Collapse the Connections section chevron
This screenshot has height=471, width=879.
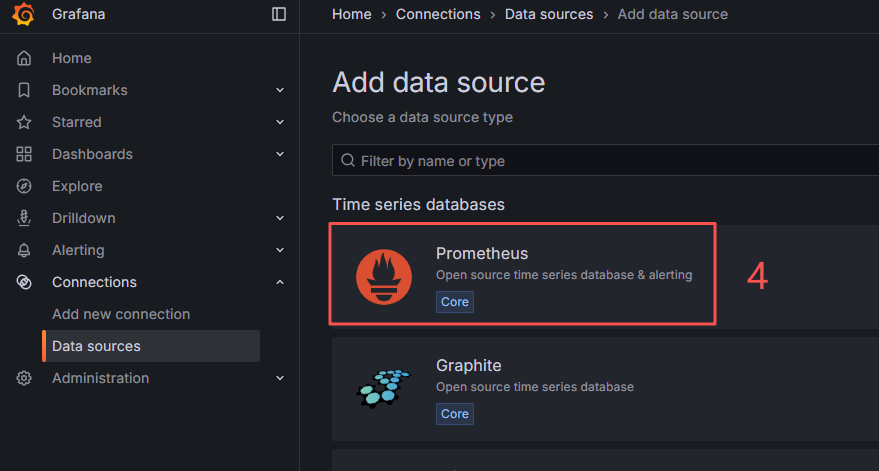pos(280,282)
